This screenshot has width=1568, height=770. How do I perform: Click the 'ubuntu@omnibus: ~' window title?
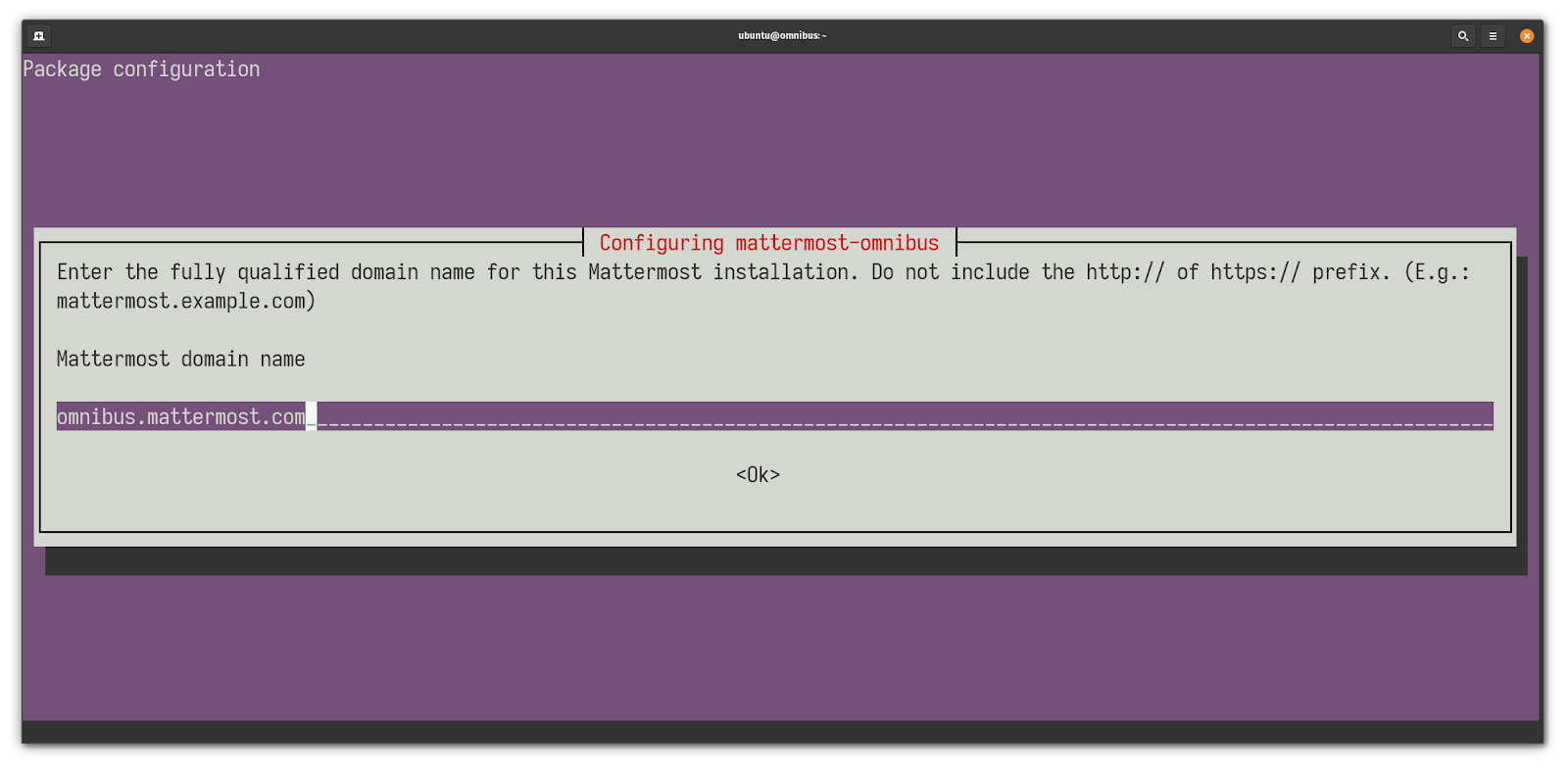[x=782, y=36]
